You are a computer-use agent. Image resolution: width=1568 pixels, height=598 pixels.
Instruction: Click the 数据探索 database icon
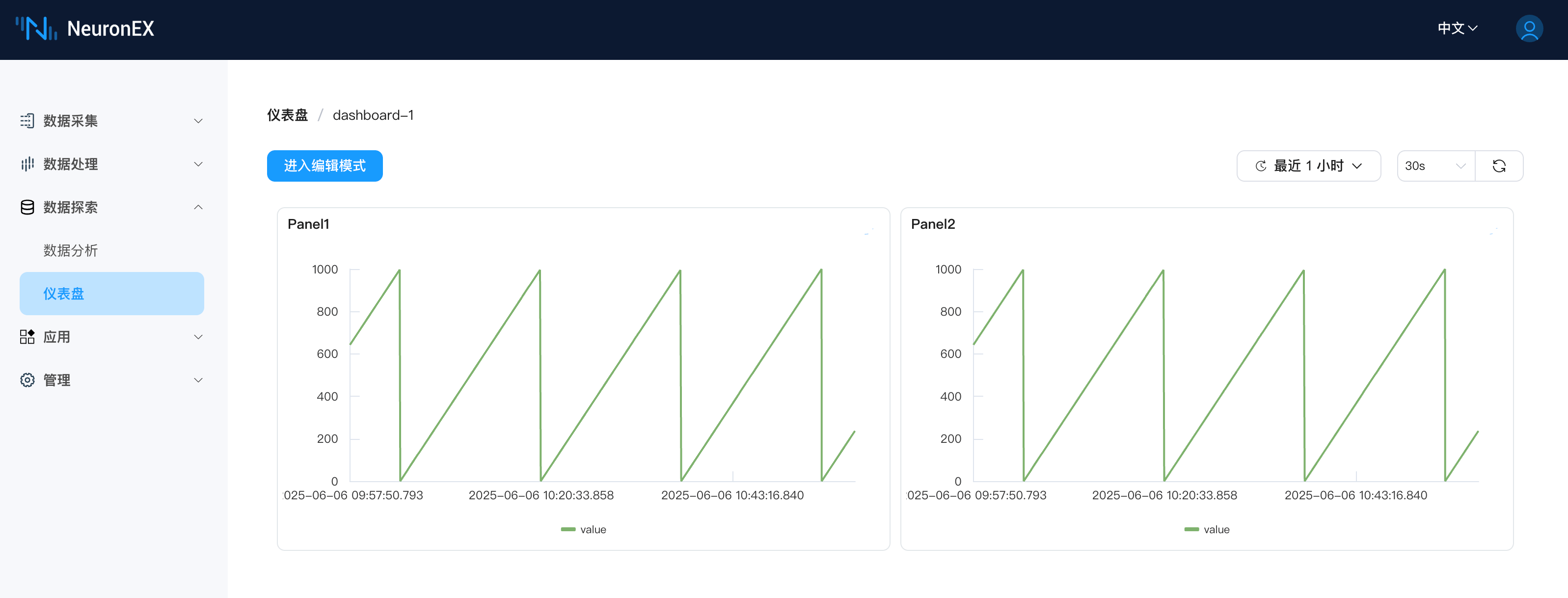tap(27, 207)
